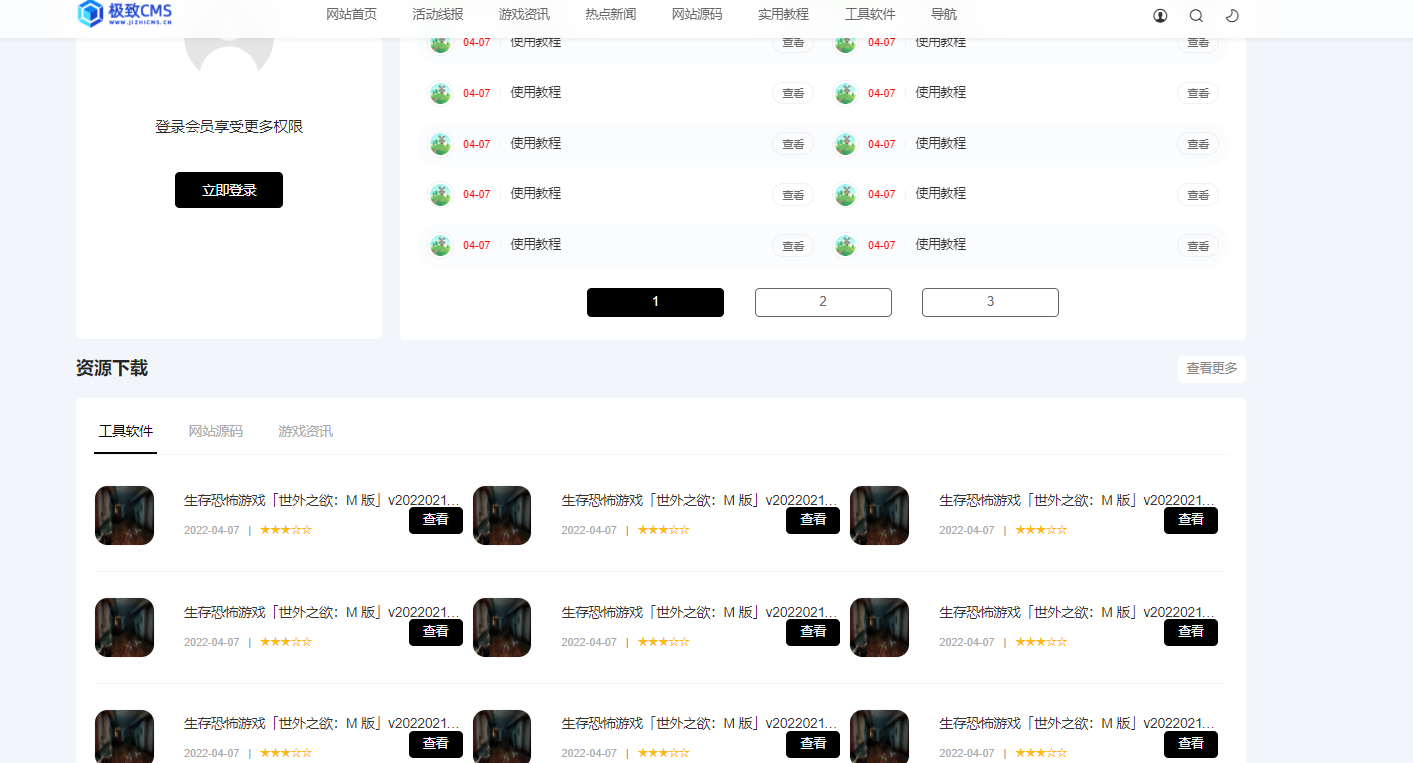Open 网站首页 in the navigation bar
This screenshot has width=1413, height=763.
[352, 15]
